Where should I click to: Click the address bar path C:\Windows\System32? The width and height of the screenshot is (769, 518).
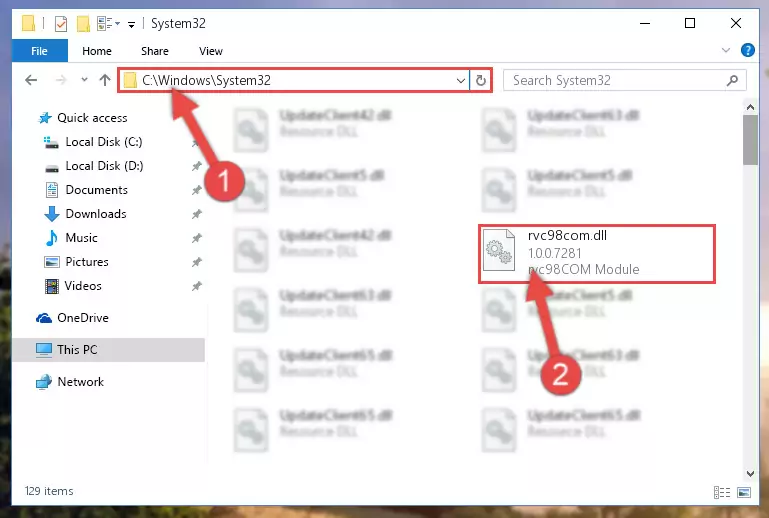point(206,80)
